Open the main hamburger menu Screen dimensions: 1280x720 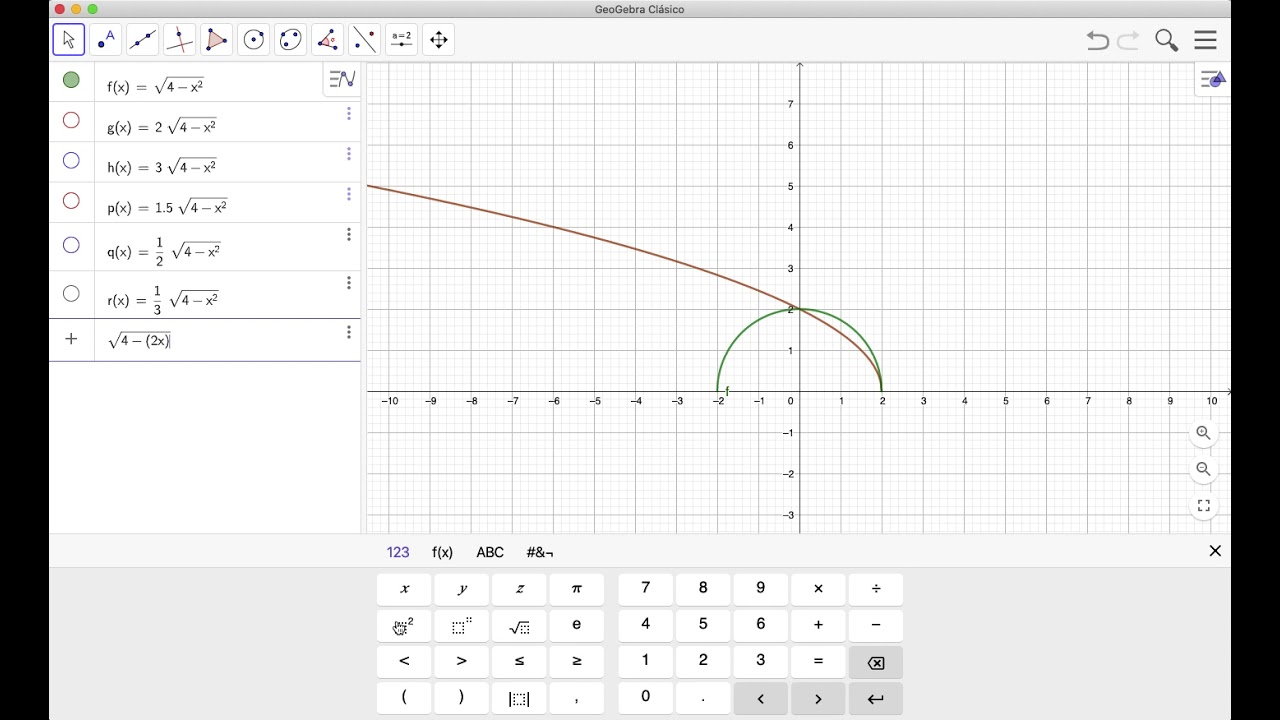tap(1205, 40)
